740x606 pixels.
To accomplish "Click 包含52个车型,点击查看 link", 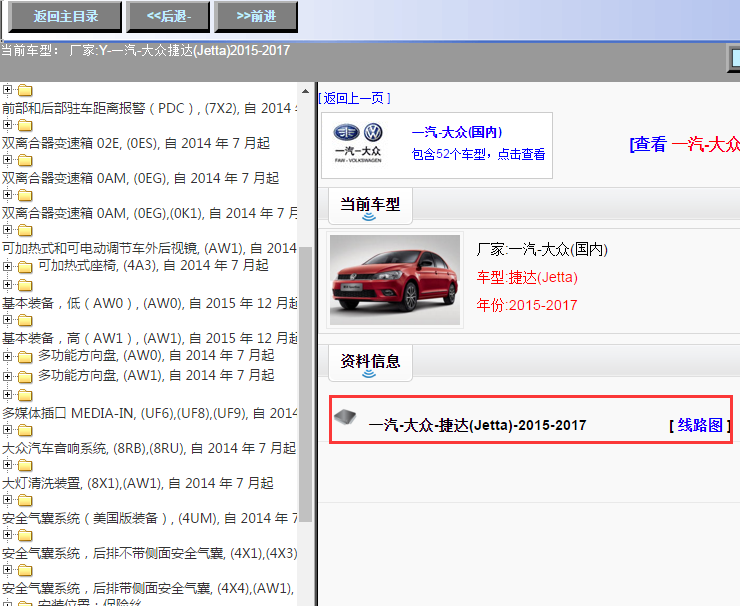I will pos(479,154).
